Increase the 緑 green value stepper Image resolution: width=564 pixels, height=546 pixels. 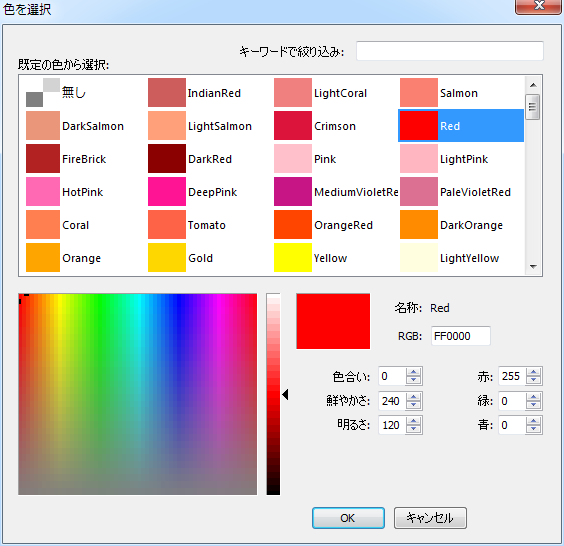point(533,397)
